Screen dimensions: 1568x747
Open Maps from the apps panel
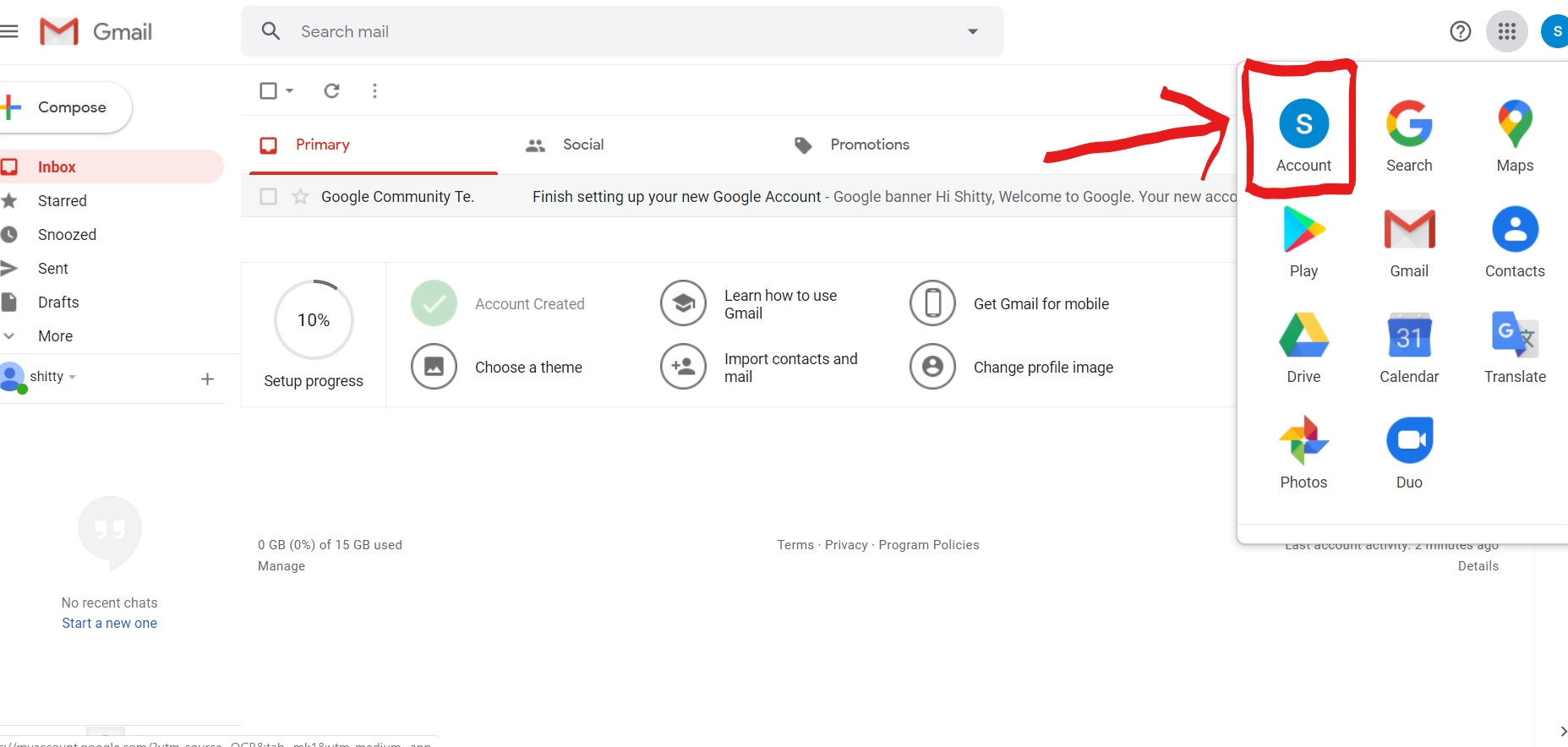1515,135
